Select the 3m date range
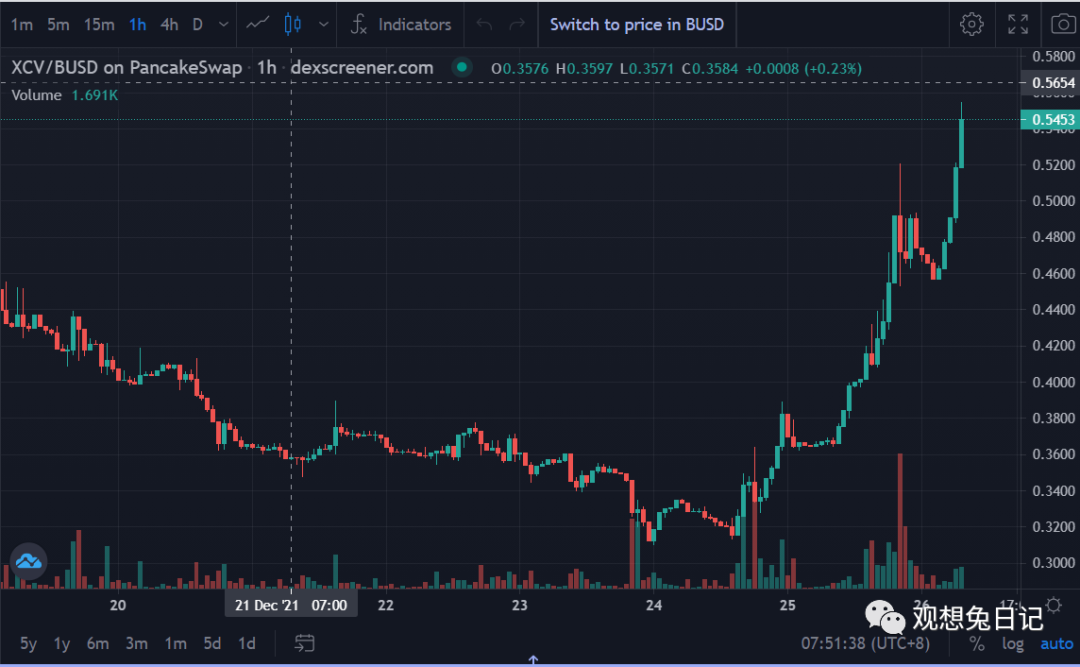This screenshot has width=1080, height=667. 136,644
